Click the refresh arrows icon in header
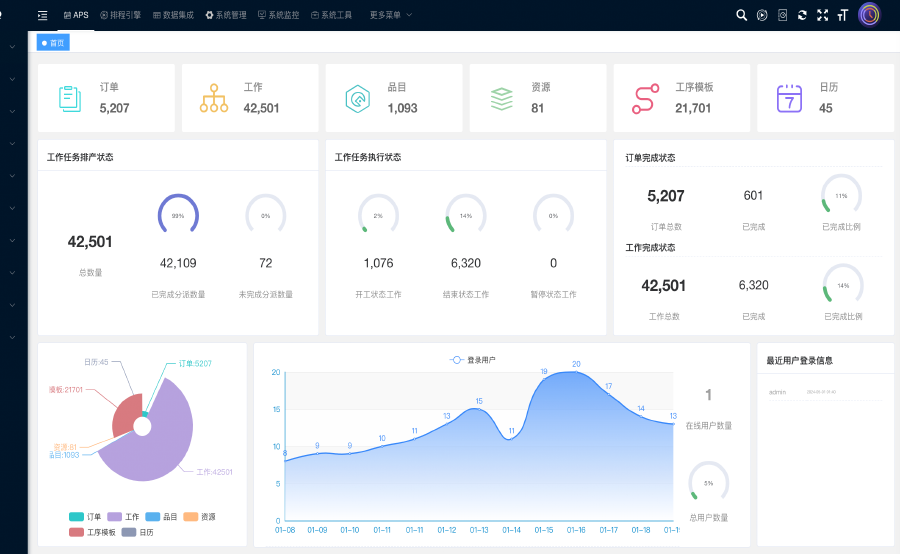The height and width of the screenshot is (554, 900). click(802, 15)
